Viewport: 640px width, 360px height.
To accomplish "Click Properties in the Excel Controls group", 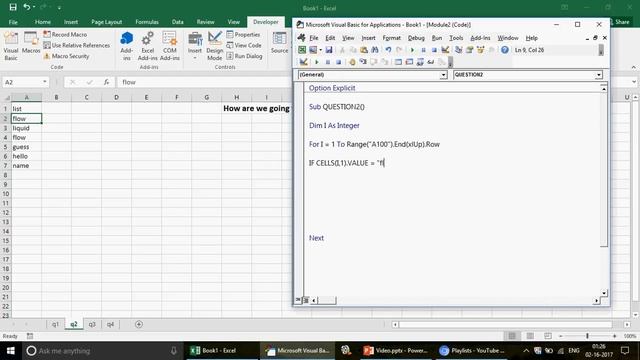I will (x=243, y=35).
